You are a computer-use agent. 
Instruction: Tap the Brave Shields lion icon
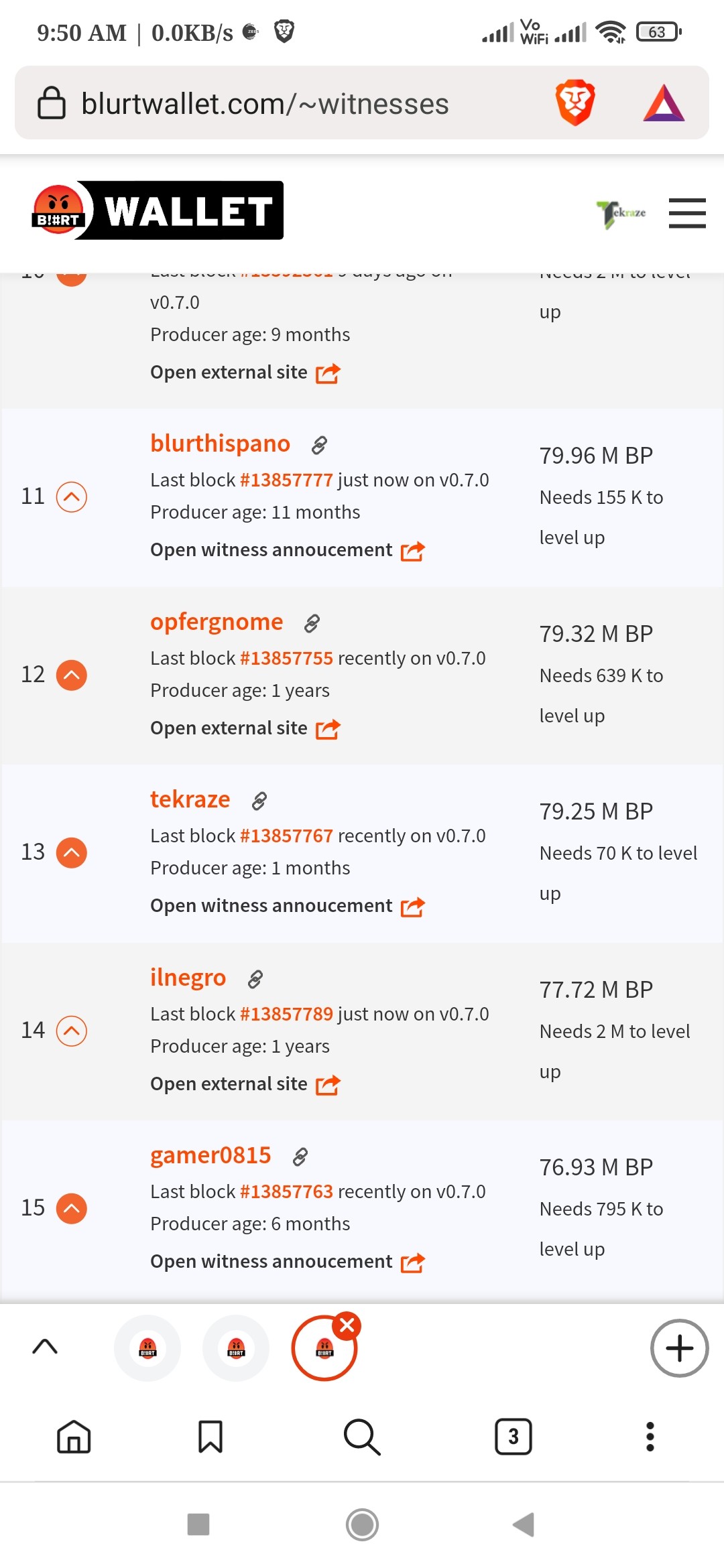tap(575, 103)
